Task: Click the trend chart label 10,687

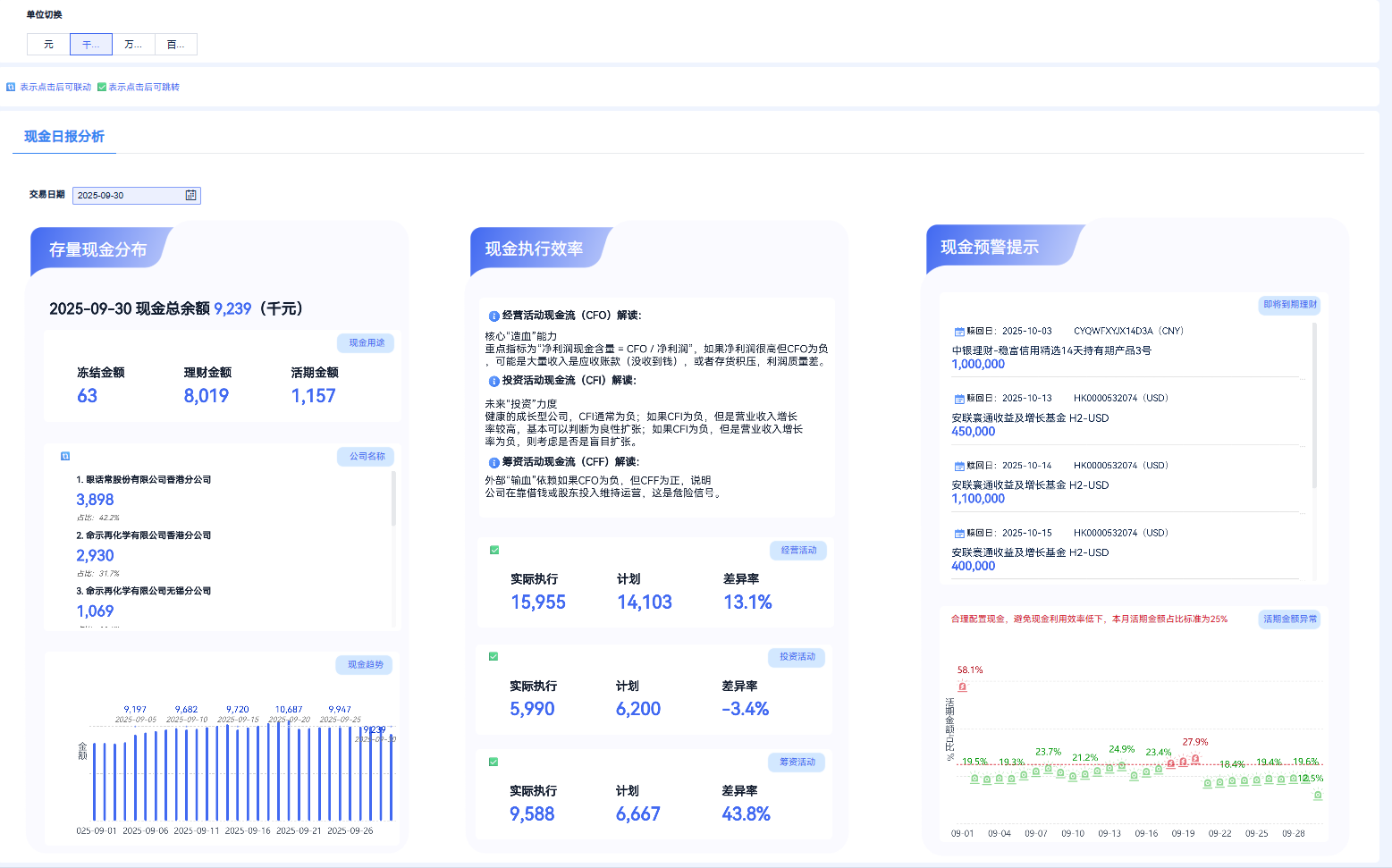Action: click(x=289, y=710)
